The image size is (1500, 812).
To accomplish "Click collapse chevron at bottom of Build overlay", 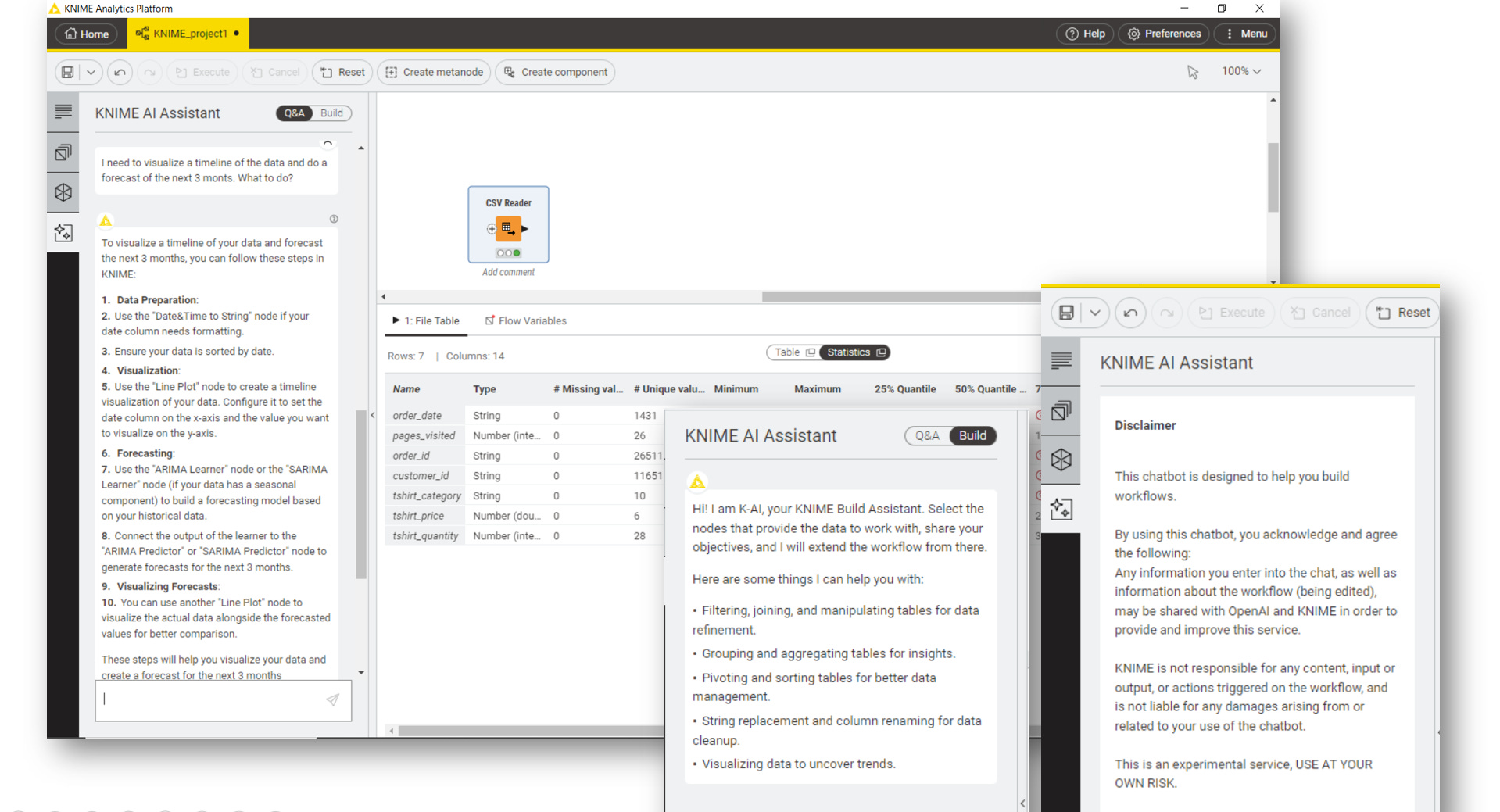I will tap(1022, 803).
